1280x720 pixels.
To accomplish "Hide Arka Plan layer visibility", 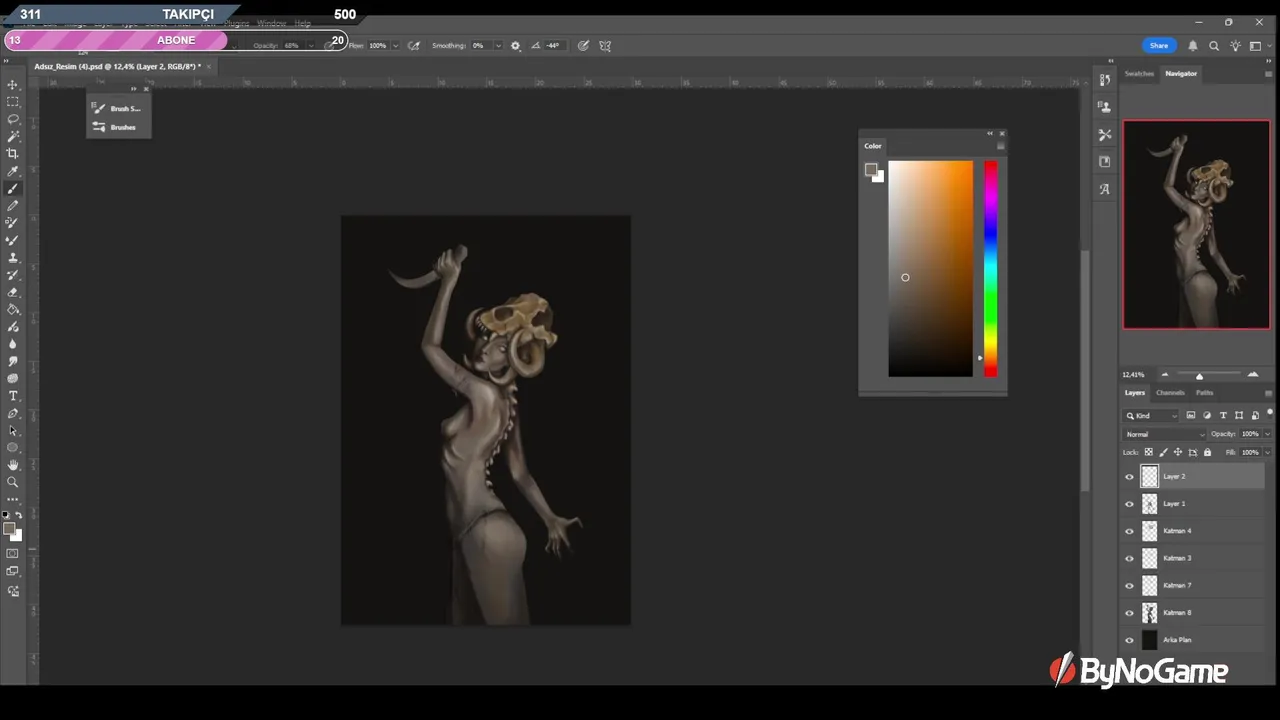I will tap(1130, 640).
